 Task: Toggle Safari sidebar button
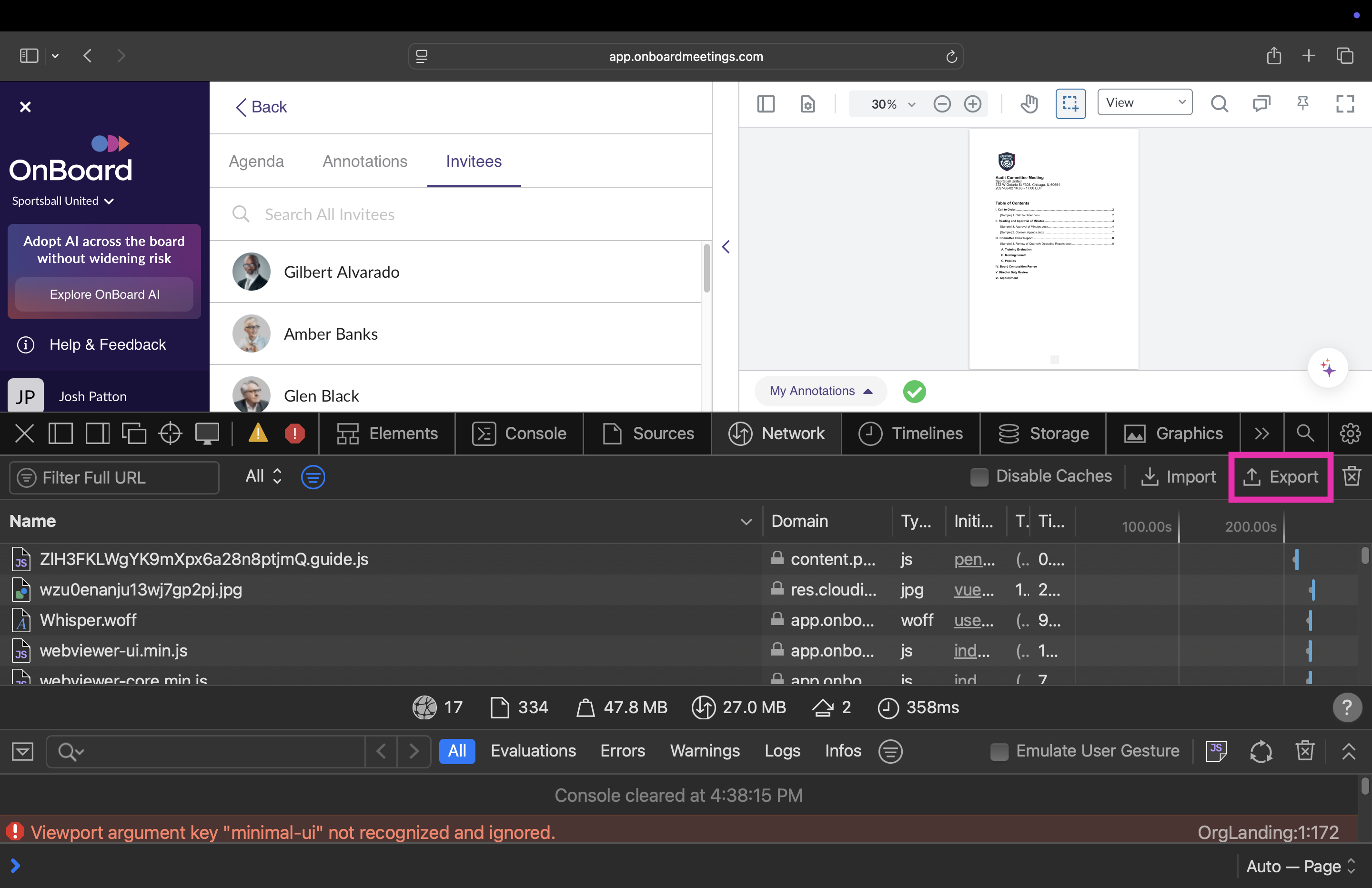pos(29,56)
